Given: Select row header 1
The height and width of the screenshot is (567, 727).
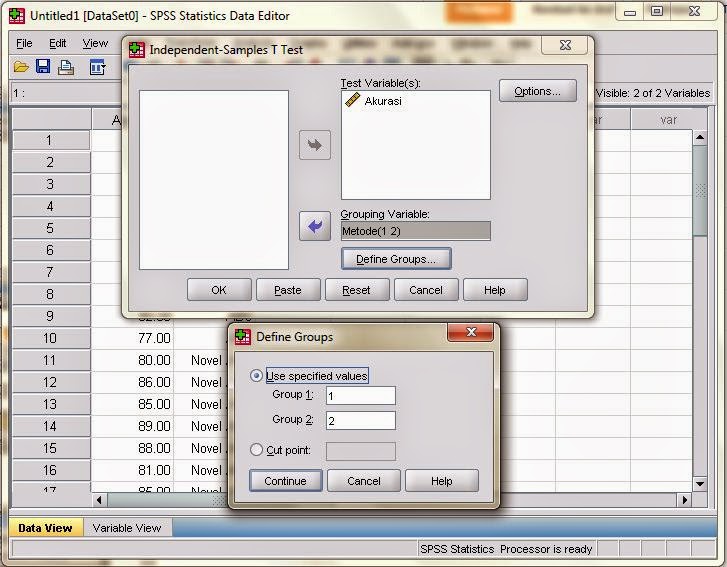Looking at the screenshot, I should 51,140.
